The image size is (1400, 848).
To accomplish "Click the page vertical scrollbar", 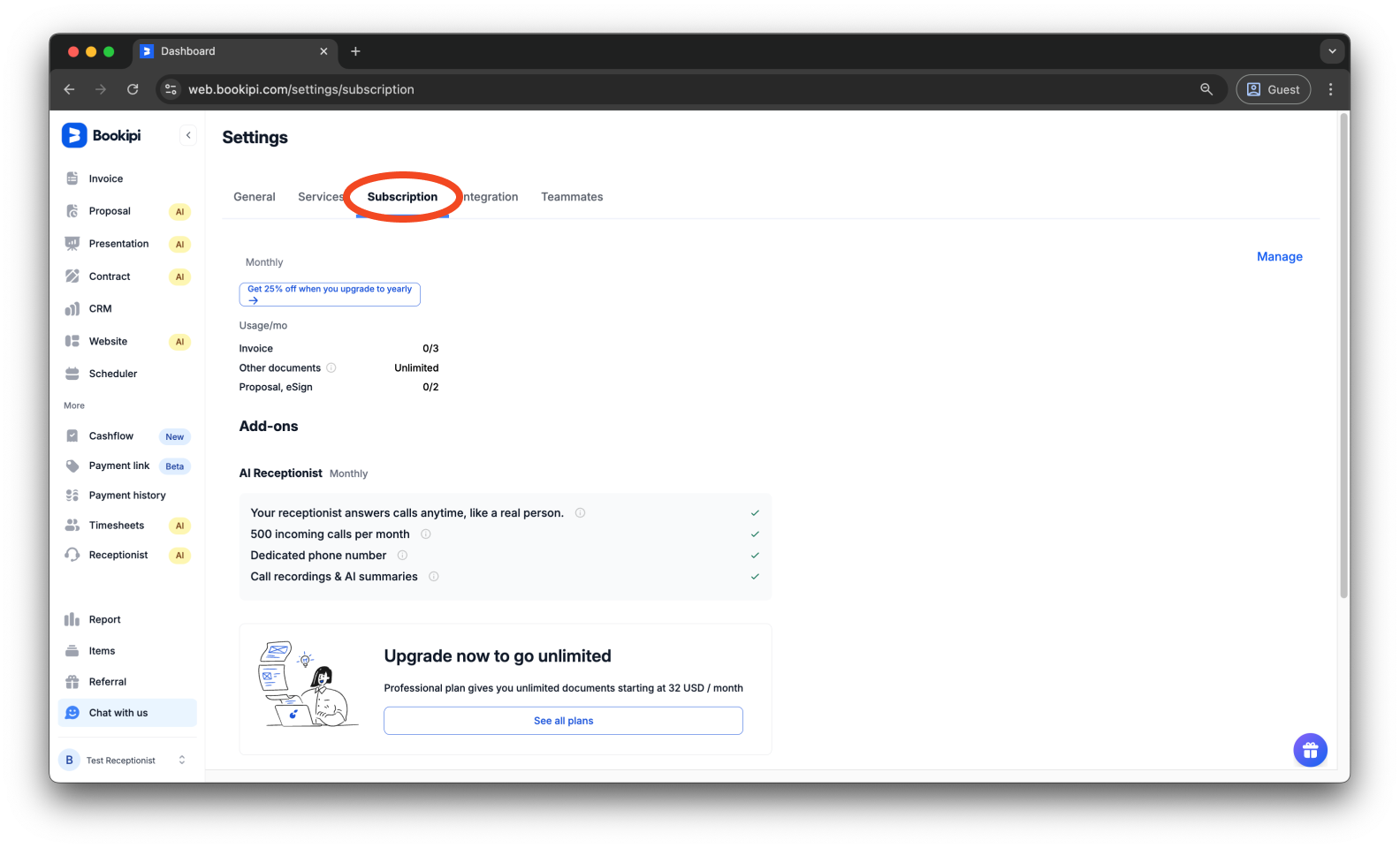I will point(1344,356).
